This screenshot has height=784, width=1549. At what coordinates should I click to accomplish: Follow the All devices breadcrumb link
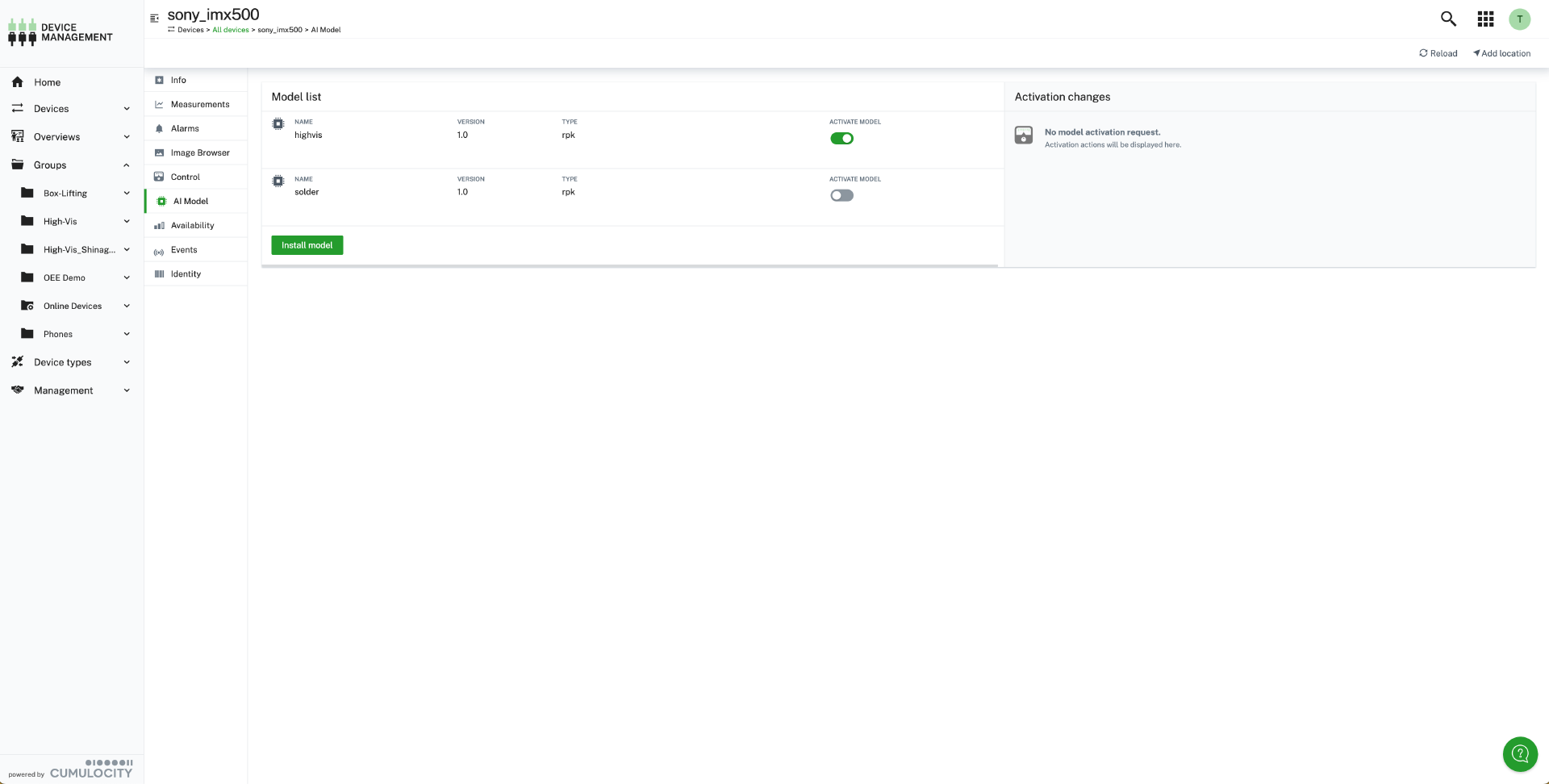230,30
